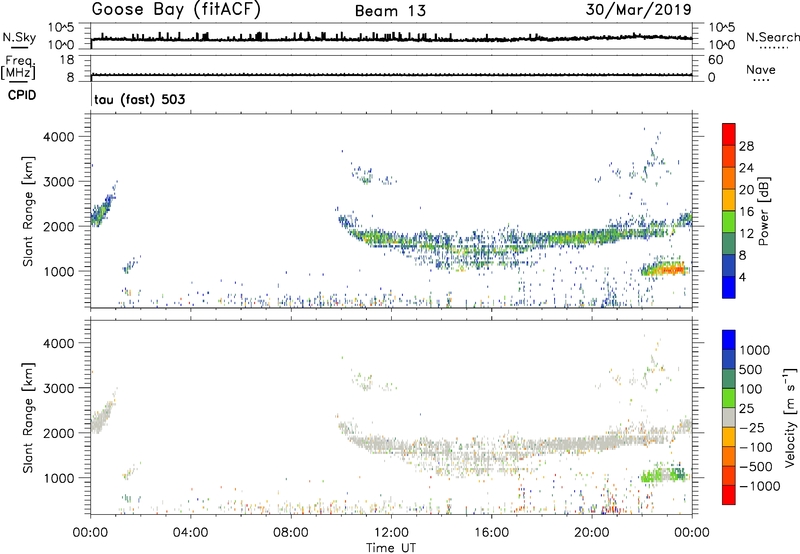Click the '16' tick on the Power scale
The width and height of the screenshot is (800, 554).
pyautogui.click(x=746, y=211)
